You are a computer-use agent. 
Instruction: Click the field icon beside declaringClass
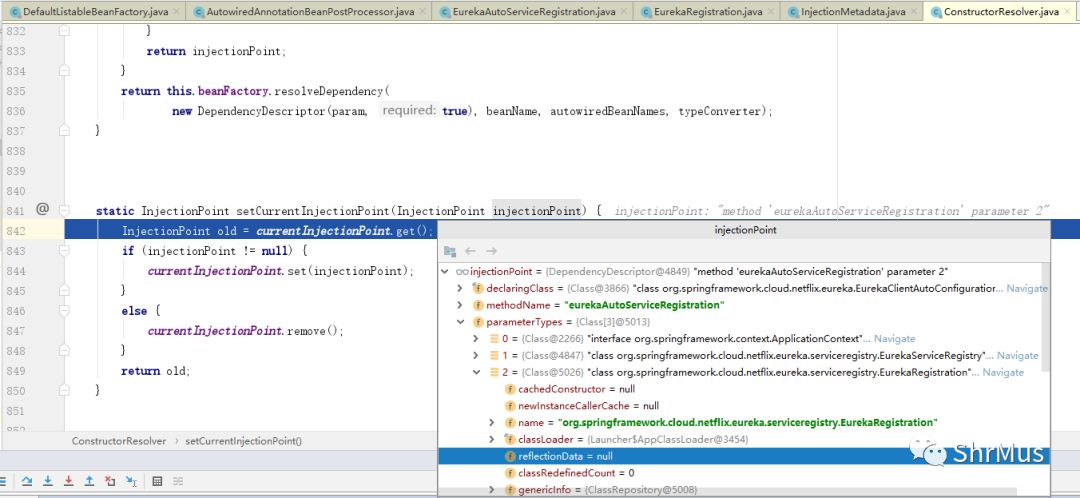click(478, 288)
